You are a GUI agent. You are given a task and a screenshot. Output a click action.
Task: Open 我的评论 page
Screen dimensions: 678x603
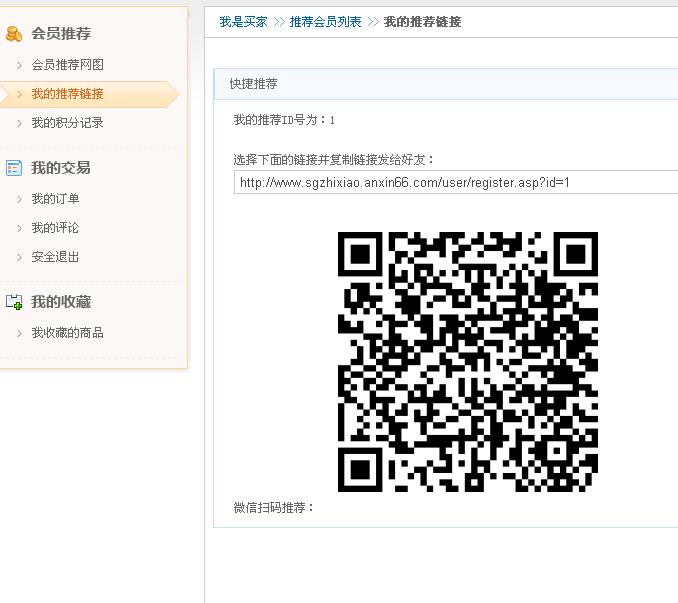coord(55,228)
